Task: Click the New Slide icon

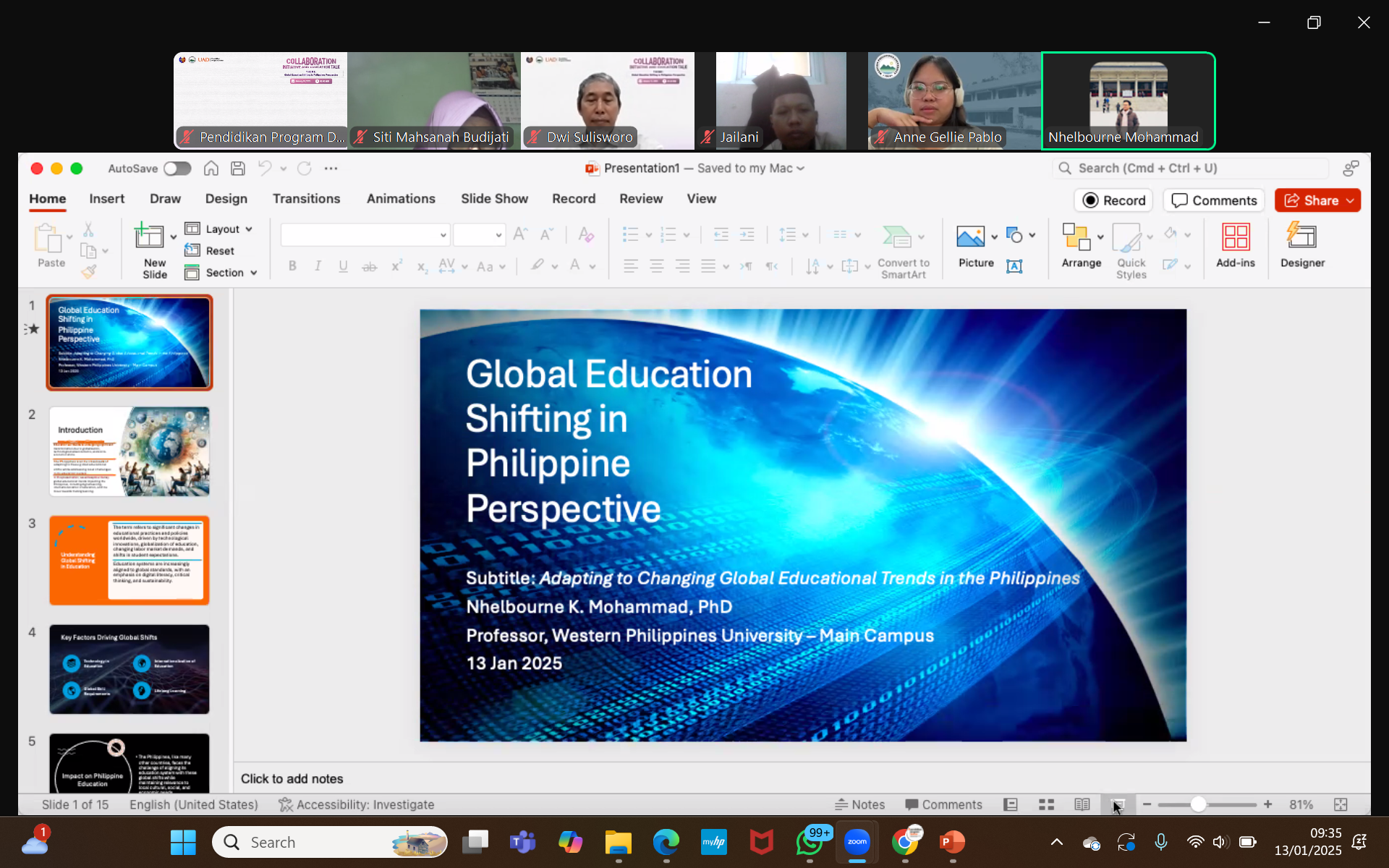Action: (149, 237)
